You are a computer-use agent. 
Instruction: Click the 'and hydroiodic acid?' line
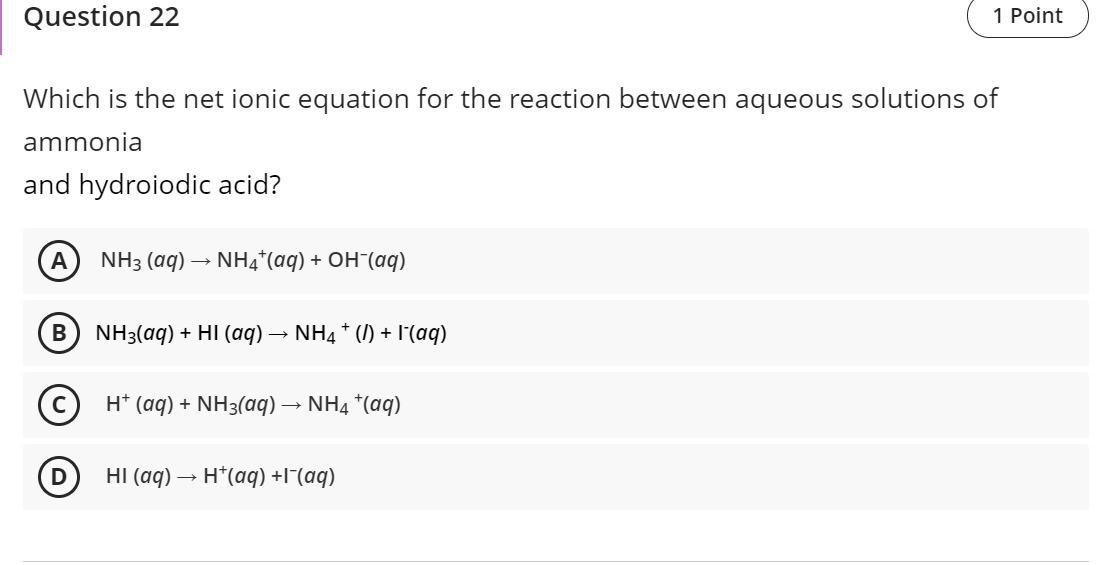[x=152, y=185]
